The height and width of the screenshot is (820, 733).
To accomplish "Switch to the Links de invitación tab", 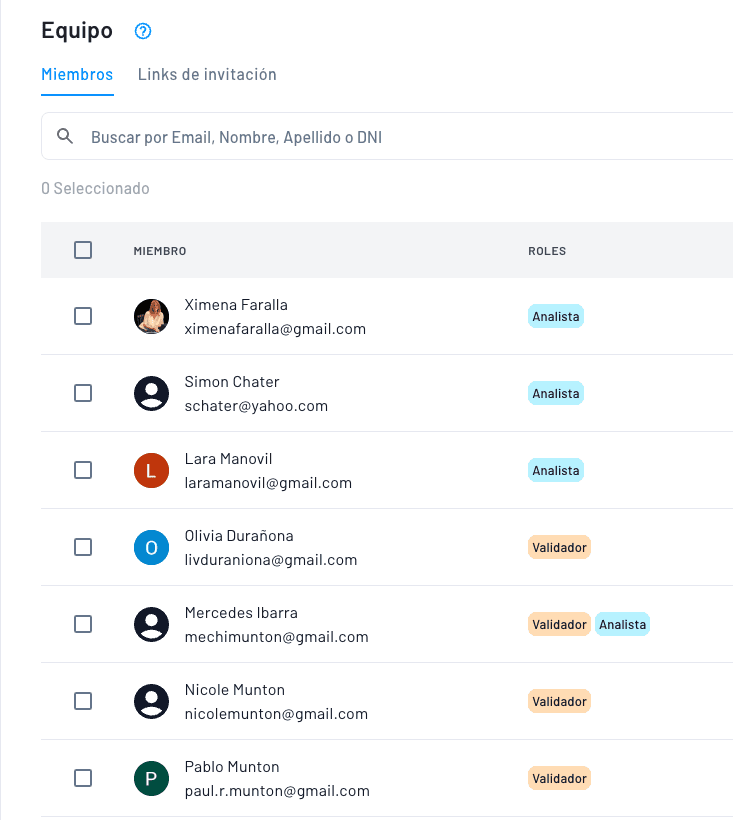I will pyautogui.click(x=207, y=74).
